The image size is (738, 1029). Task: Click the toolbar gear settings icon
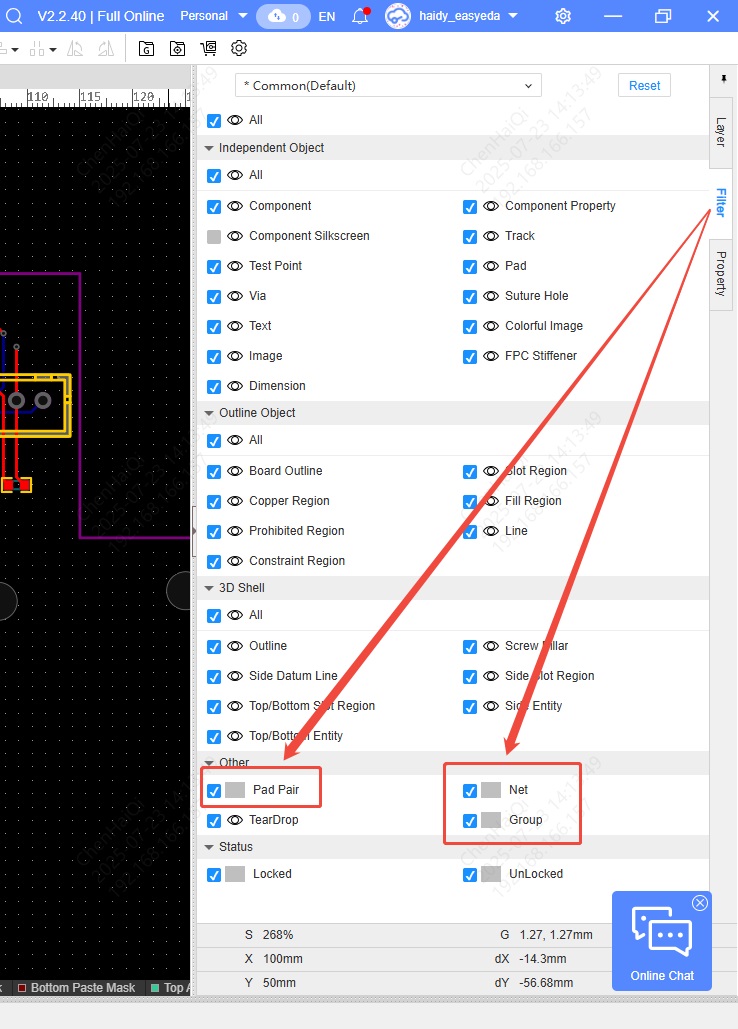239,48
